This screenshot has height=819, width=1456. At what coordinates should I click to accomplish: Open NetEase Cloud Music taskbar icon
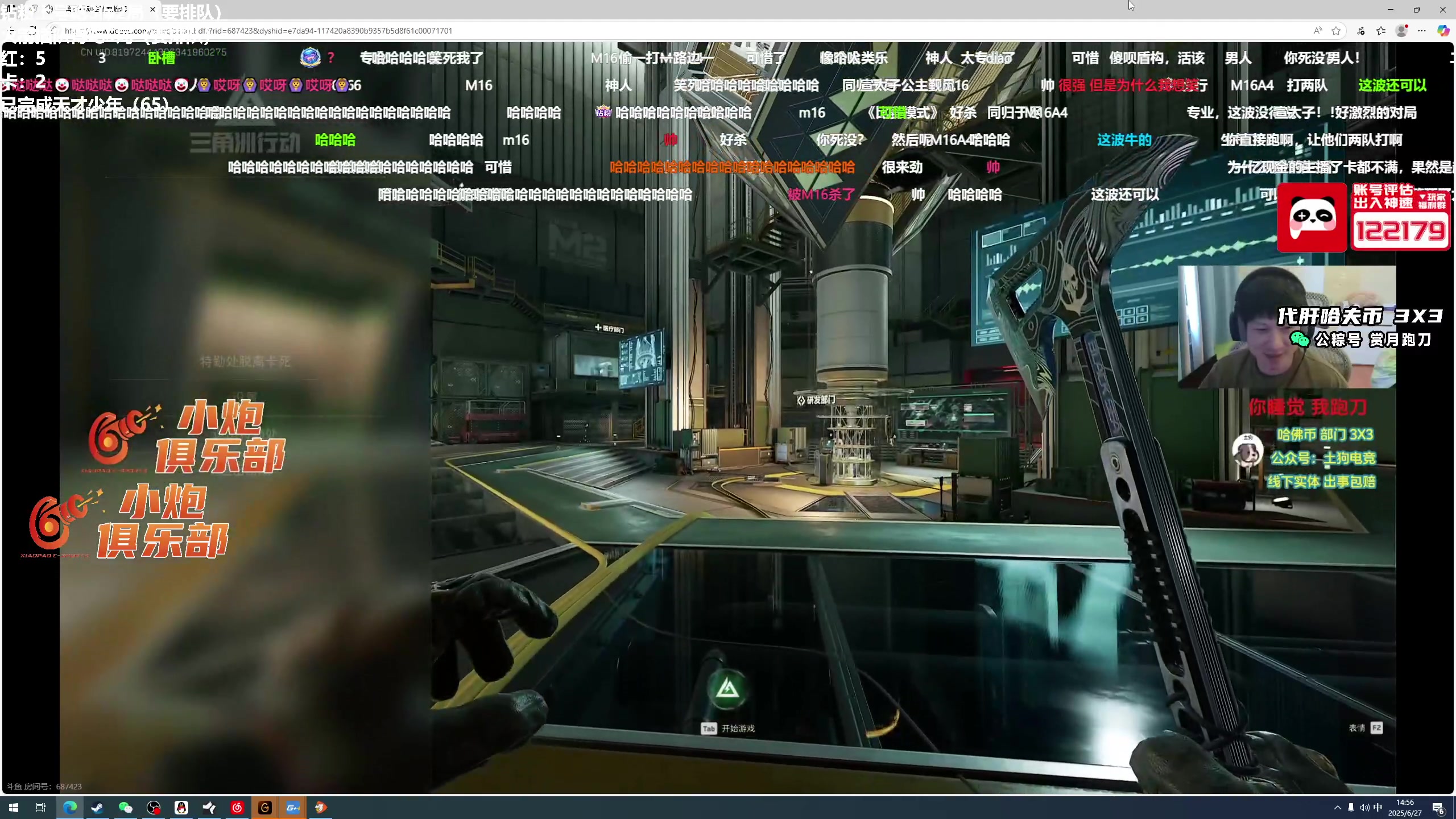pos(237,808)
